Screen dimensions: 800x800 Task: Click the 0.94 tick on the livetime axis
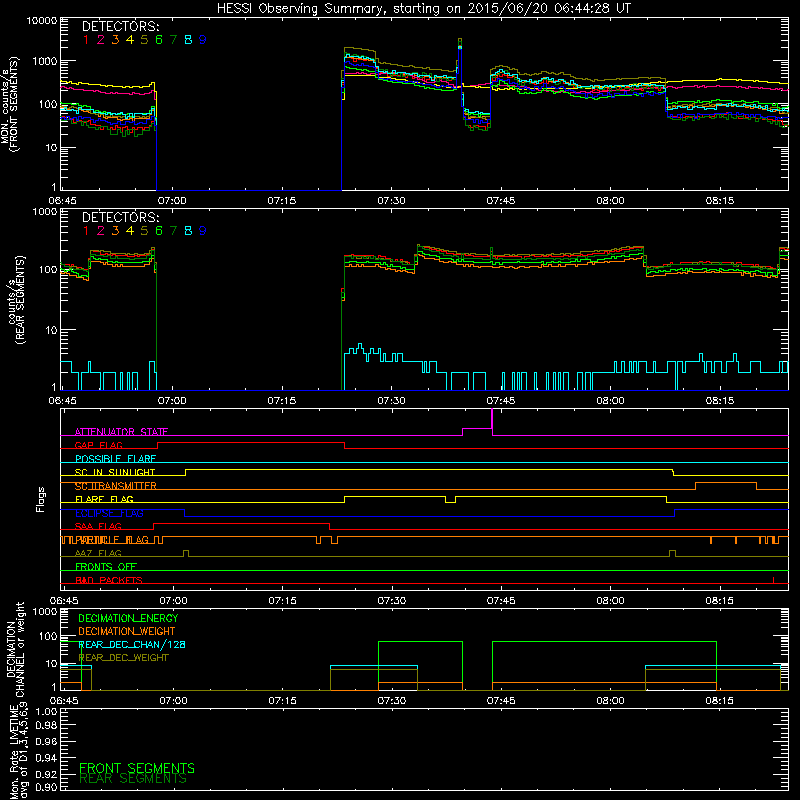(46, 758)
